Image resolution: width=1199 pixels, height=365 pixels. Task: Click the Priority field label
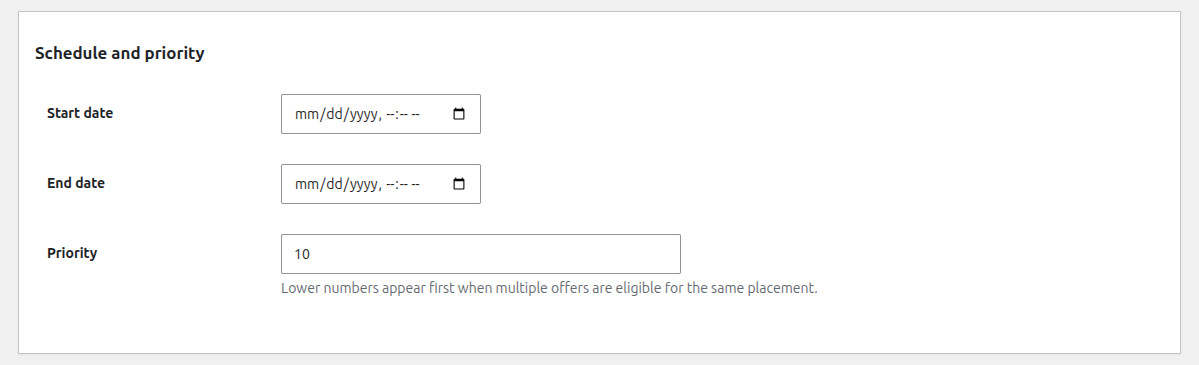[x=72, y=253]
